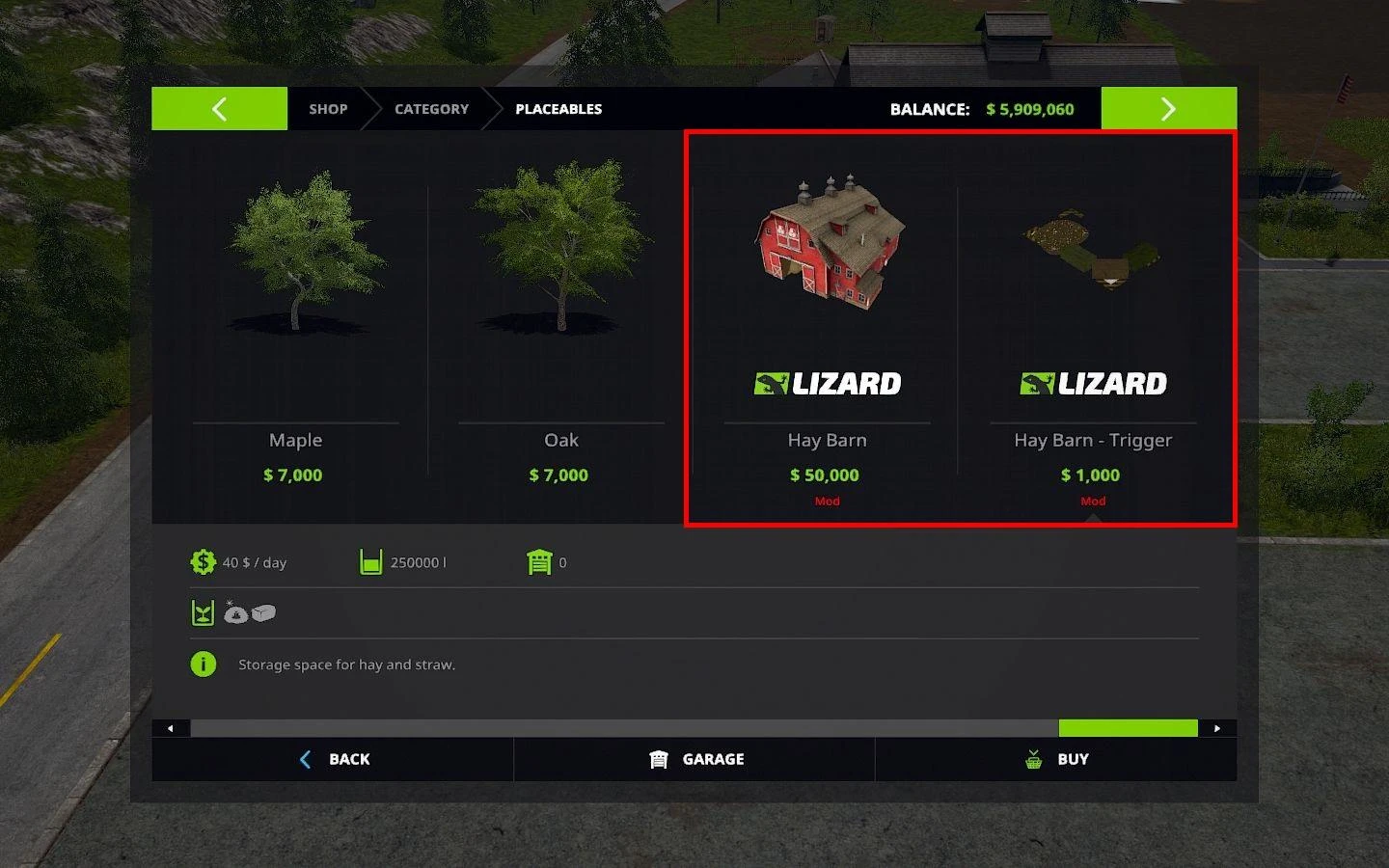Select the PLACEABLES breadcrumb
1389x868 pixels.
pyautogui.click(x=558, y=109)
